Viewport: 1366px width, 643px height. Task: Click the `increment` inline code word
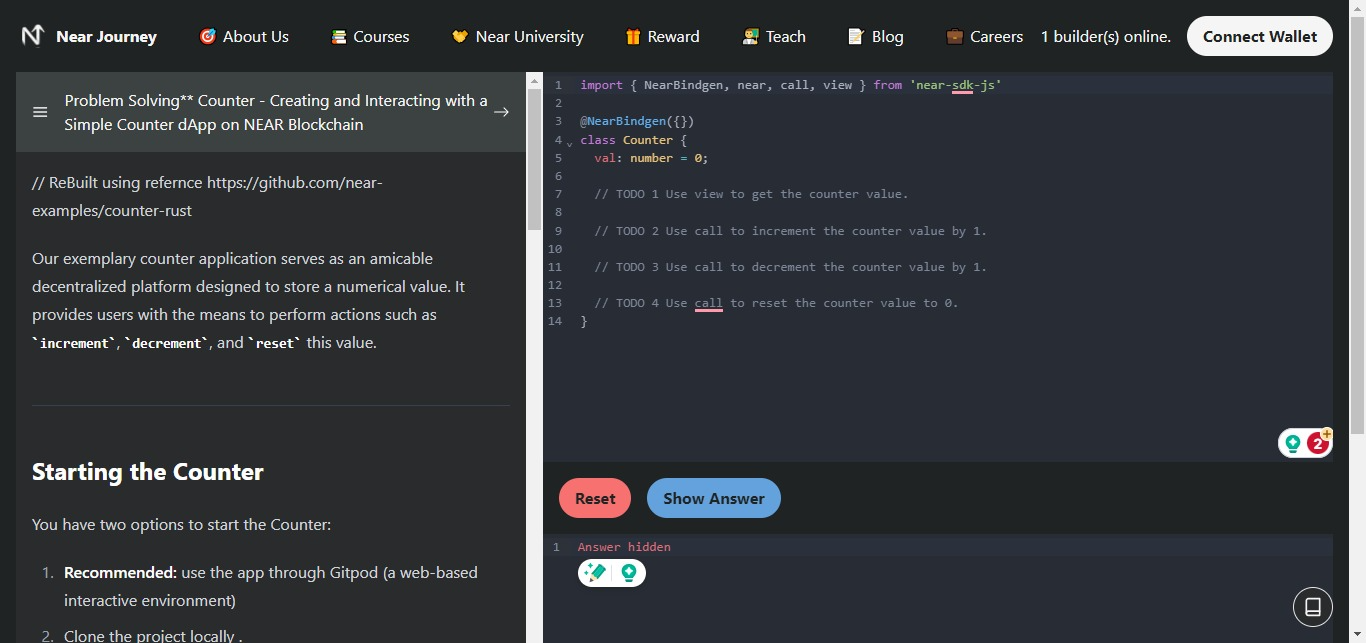click(74, 343)
